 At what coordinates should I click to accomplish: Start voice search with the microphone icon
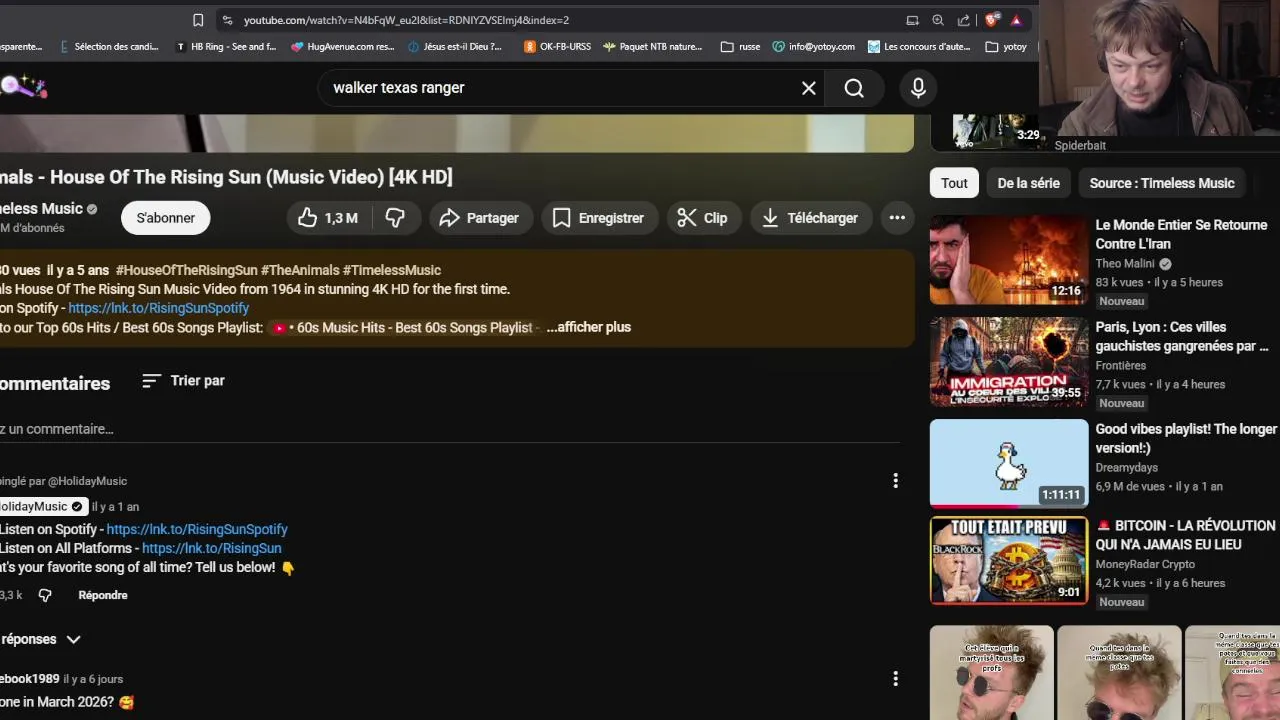click(918, 88)
